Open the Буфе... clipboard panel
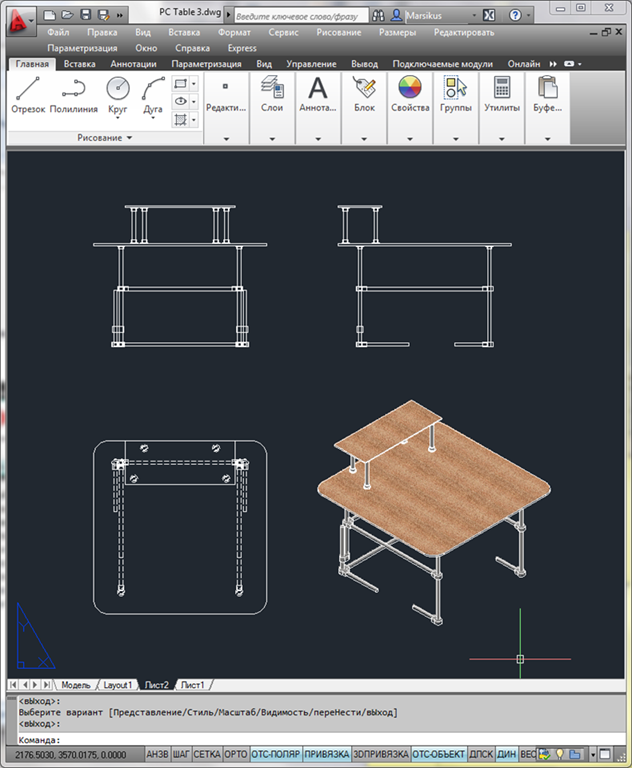The image size is (632, 768). click(x=548, y=108)
